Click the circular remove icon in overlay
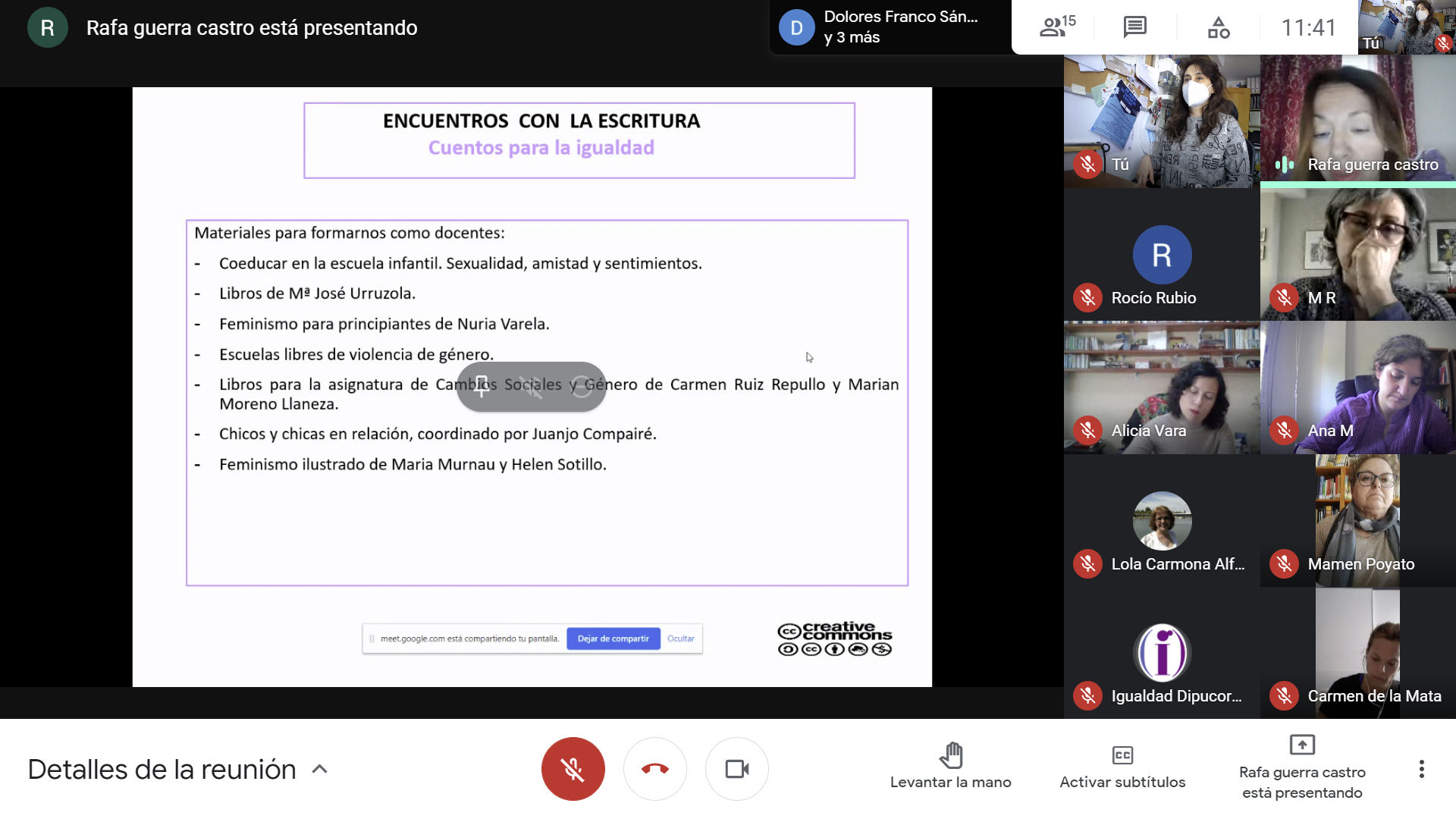1456x819 pixels. click(581, 387)
